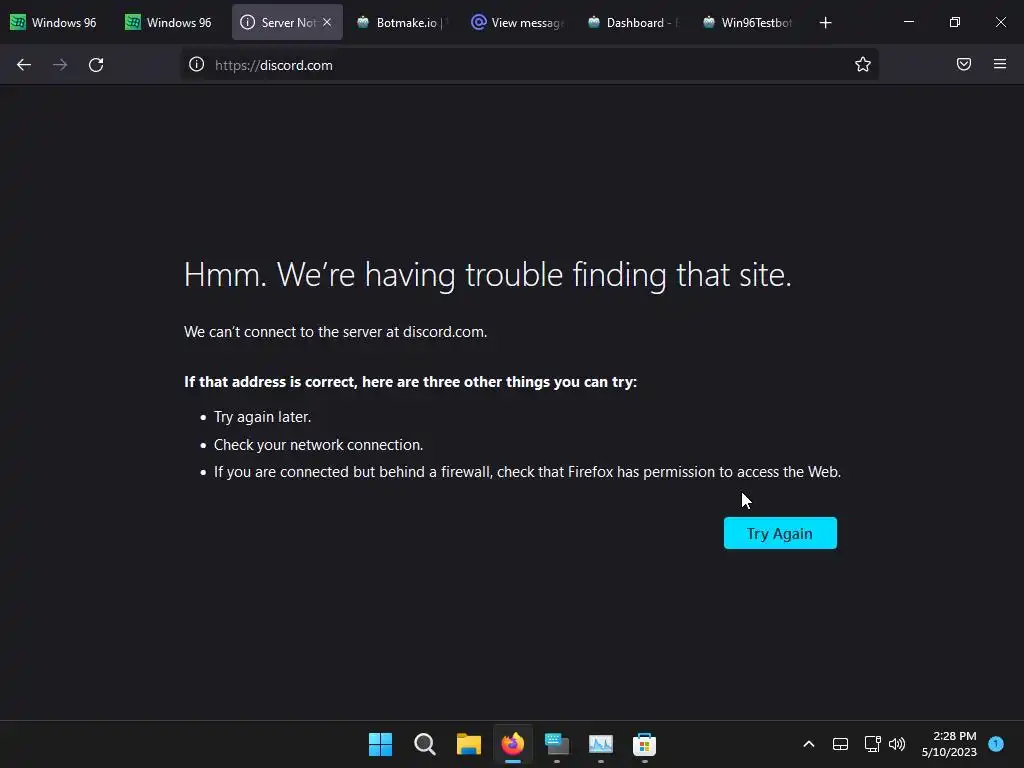The width and height of the screenshot is (1024, 768).
Task: Open network status tray icon
Action: coord(872,744)
